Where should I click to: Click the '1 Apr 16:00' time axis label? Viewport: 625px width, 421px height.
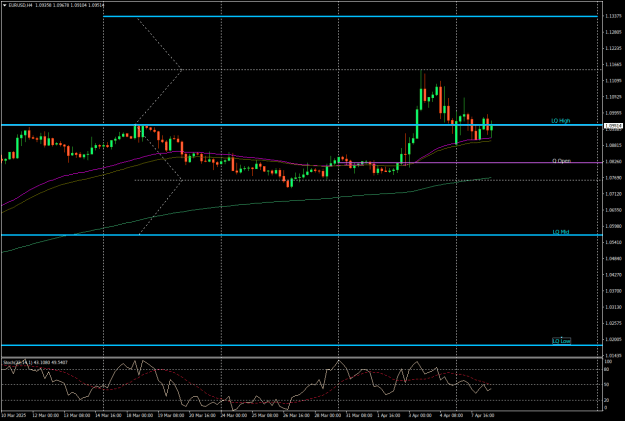[389, 415]
